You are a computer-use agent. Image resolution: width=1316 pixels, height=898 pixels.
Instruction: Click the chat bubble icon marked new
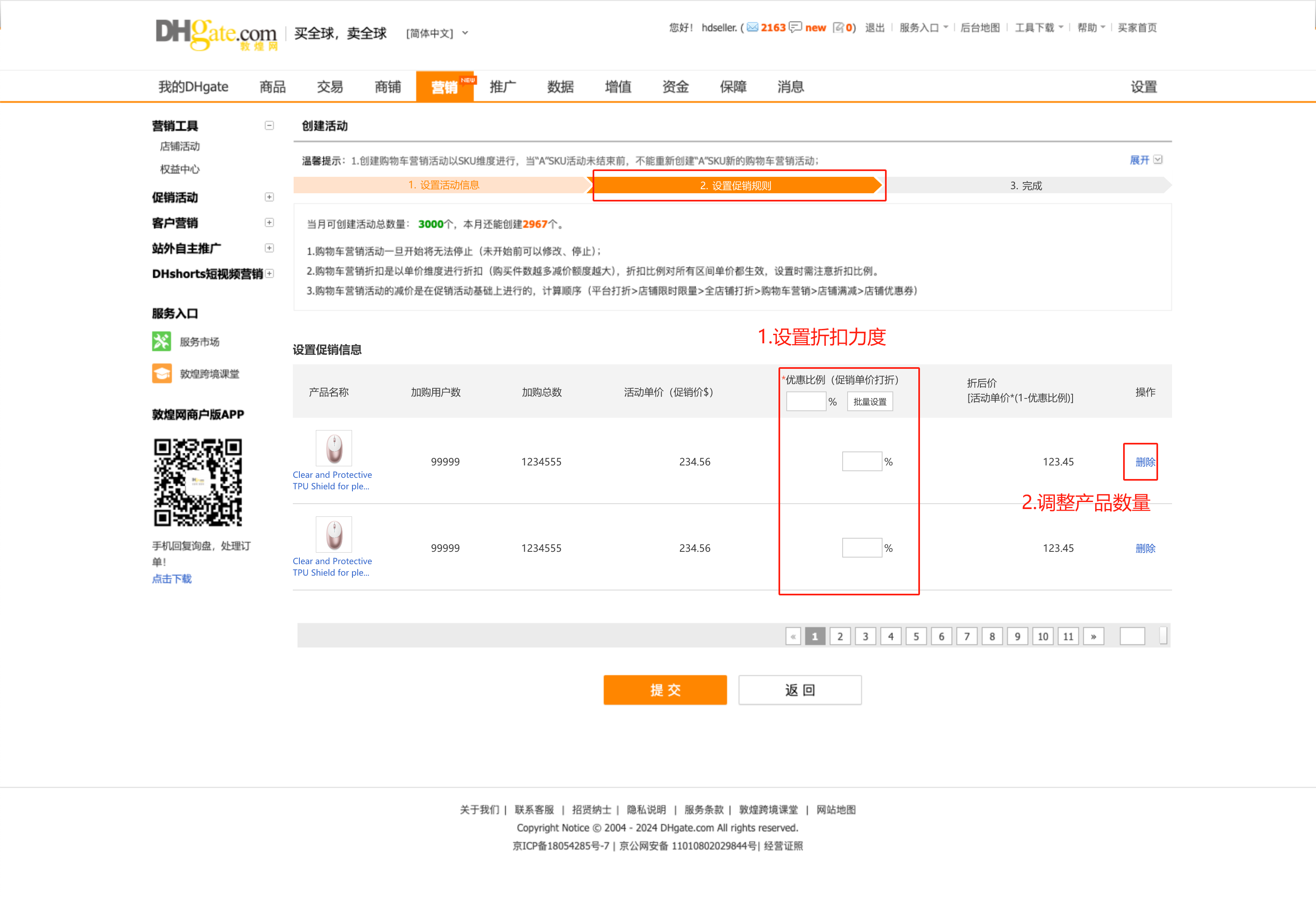pyautogui.click(x=796, y=27)
